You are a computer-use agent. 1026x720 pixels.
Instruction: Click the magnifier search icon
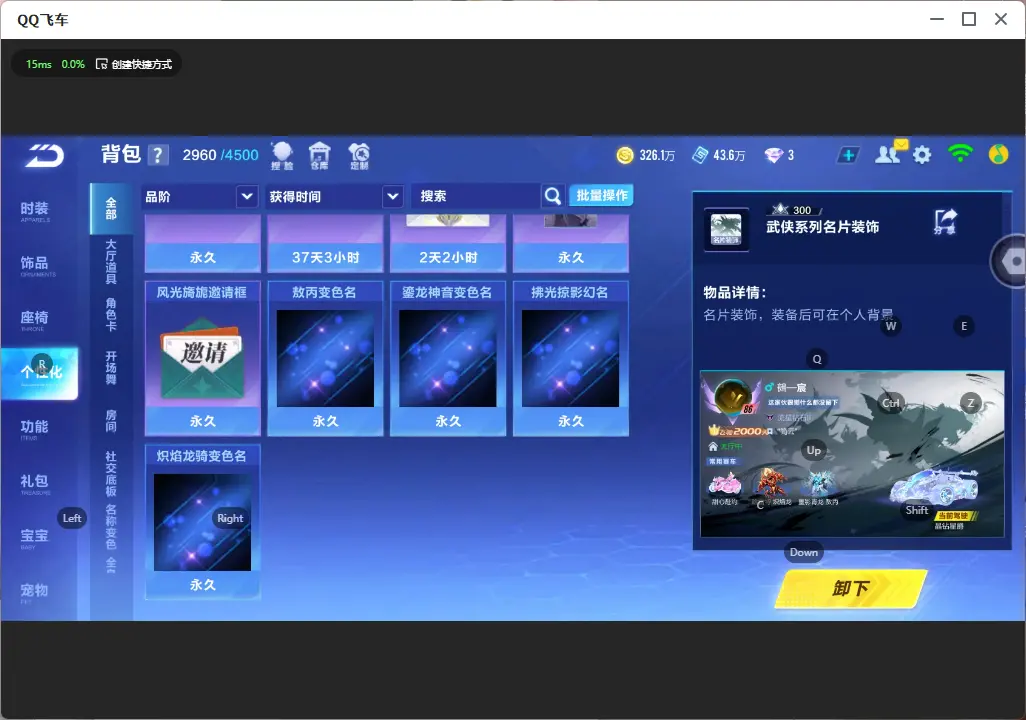(553, 196)
